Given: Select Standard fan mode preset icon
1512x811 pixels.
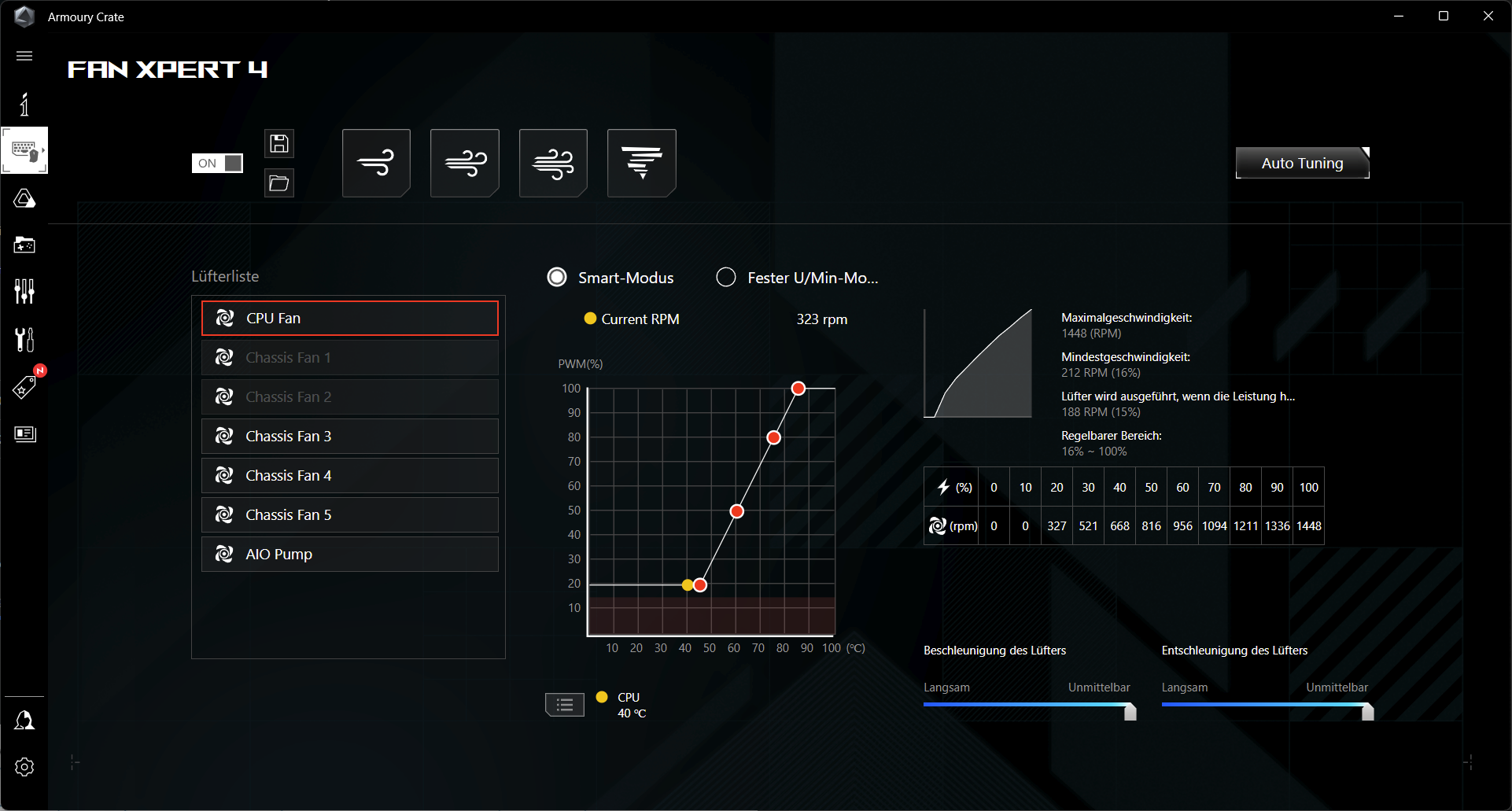Looking at the screenshot, I should (x=465, y=163).
